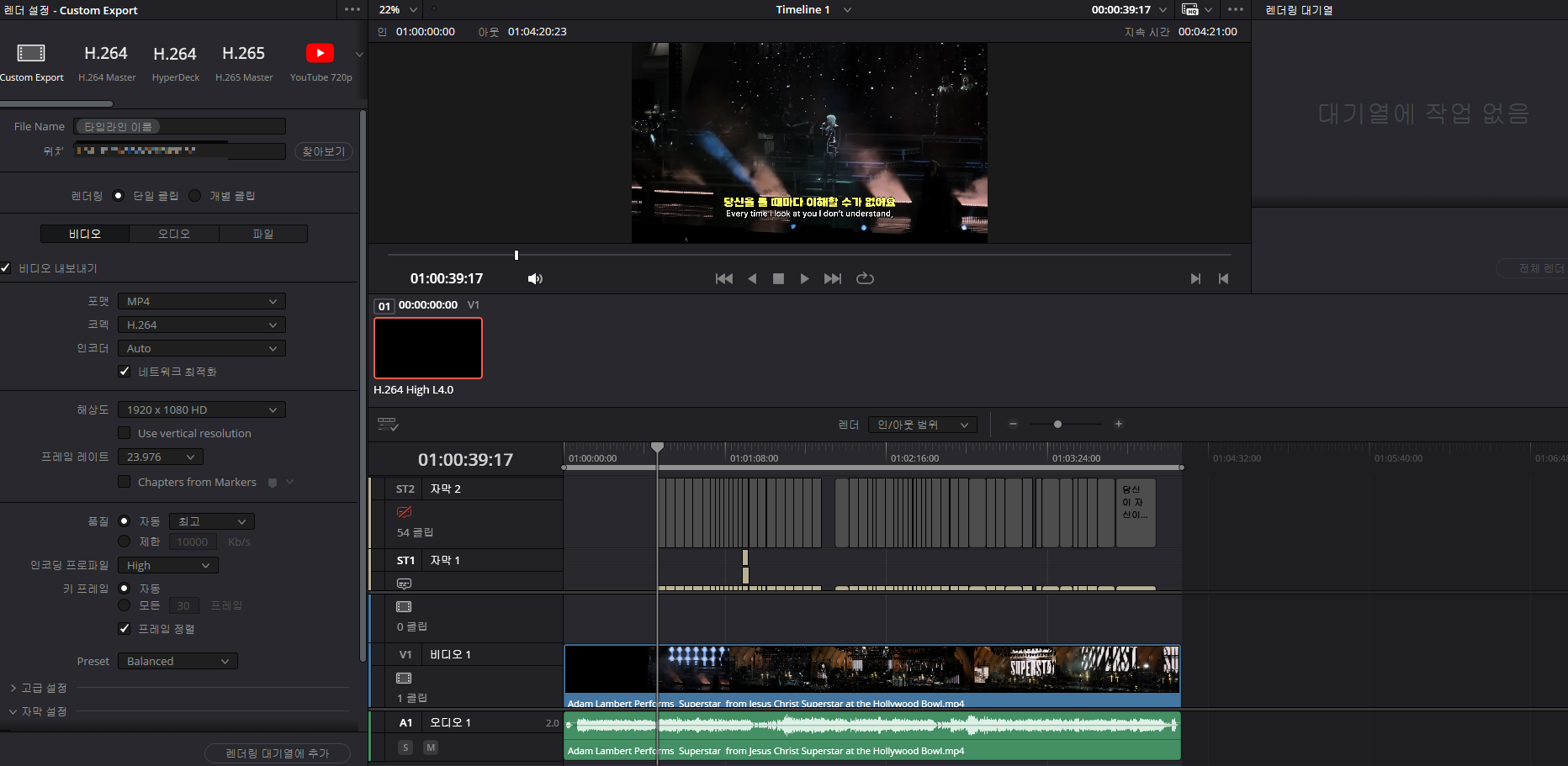Screen dimensions: 1568x766
Task: Click 찾아보기 browse button
Action: pyautogui.click(x=324, y=151)
